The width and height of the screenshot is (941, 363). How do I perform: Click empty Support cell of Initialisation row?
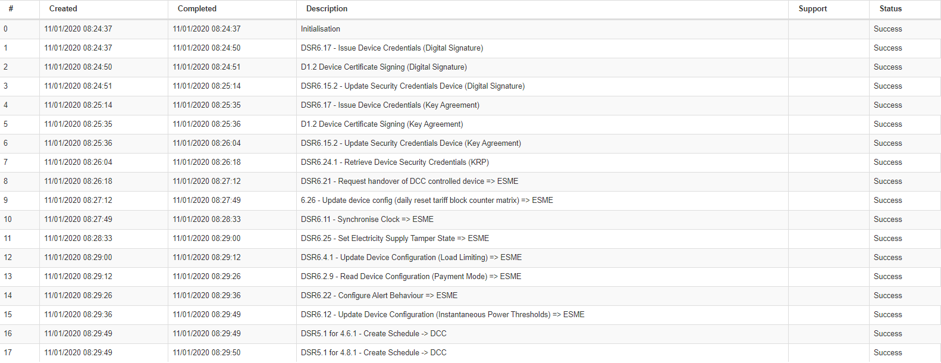(829, 29)
